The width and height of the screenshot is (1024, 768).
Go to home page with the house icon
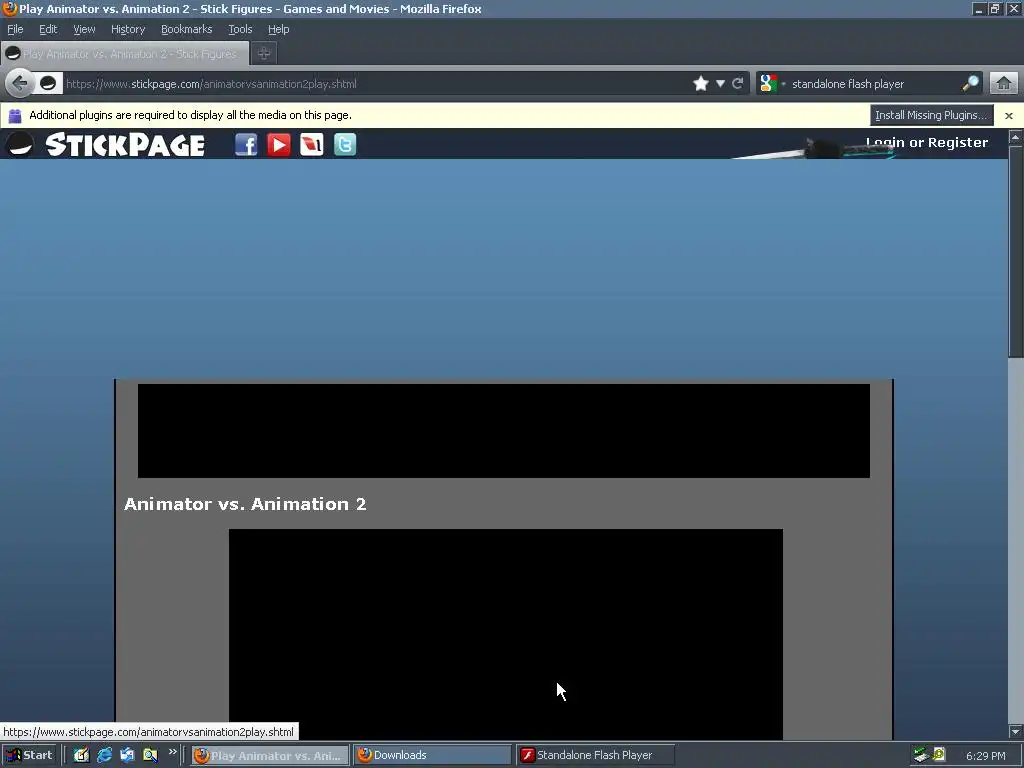pos(1004,84)
